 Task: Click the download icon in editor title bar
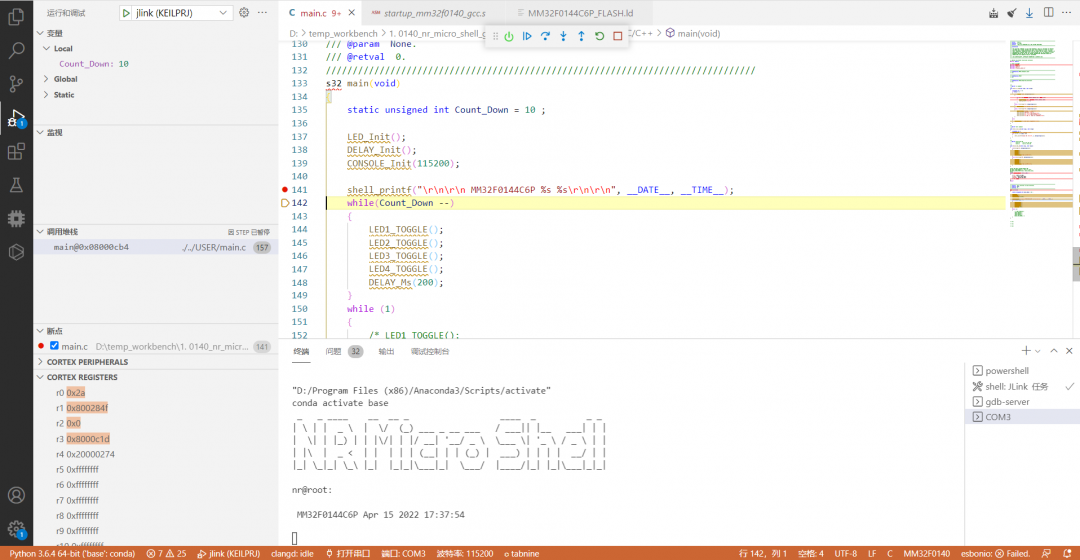tap(1030, 12)
